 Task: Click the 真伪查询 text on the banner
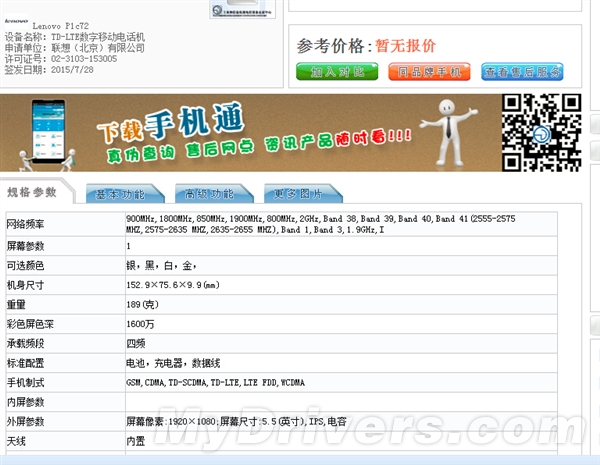click(x=140, y=153)
